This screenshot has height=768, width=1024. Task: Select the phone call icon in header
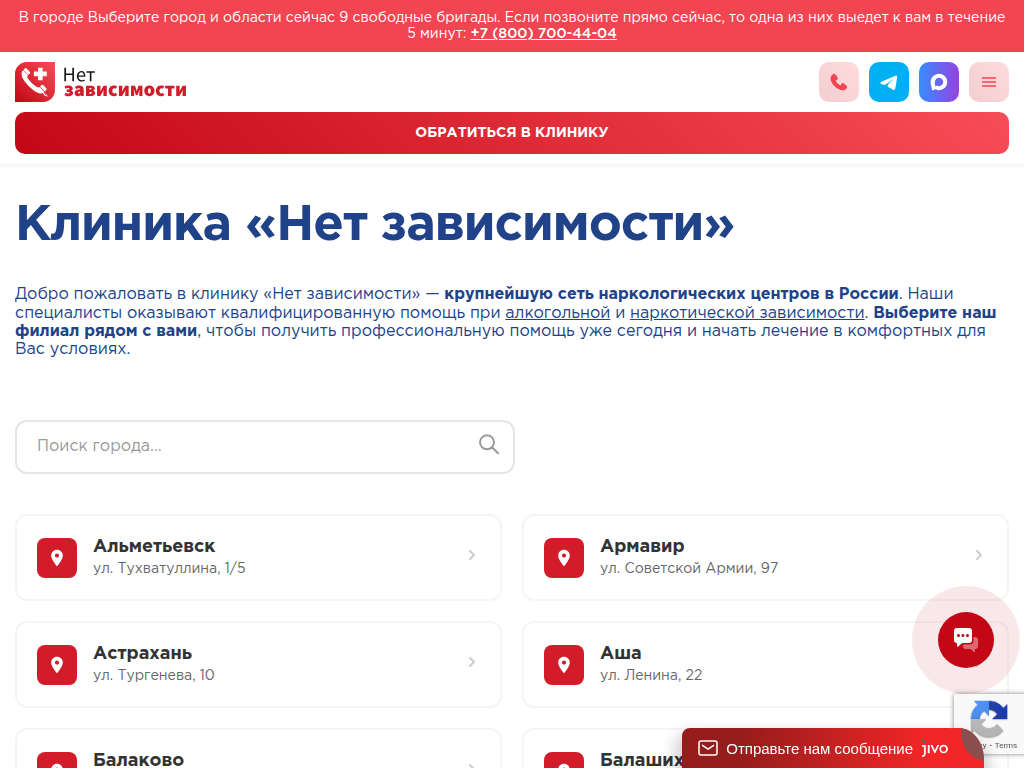tap(838, 82)
